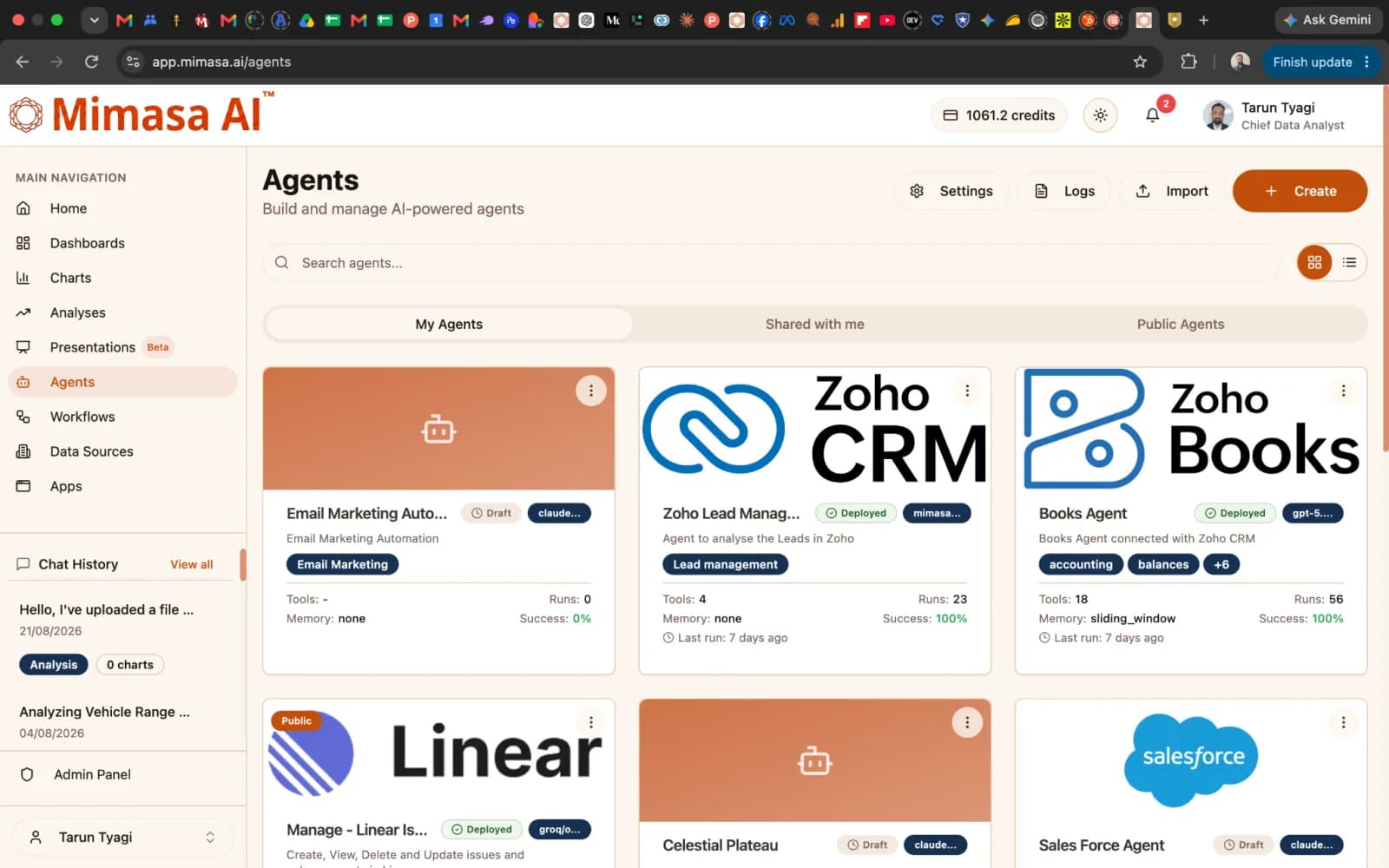The image size is (1389, 868).
Task: Open Data Sources from the sidebar
Action: [x=122, y=451]
